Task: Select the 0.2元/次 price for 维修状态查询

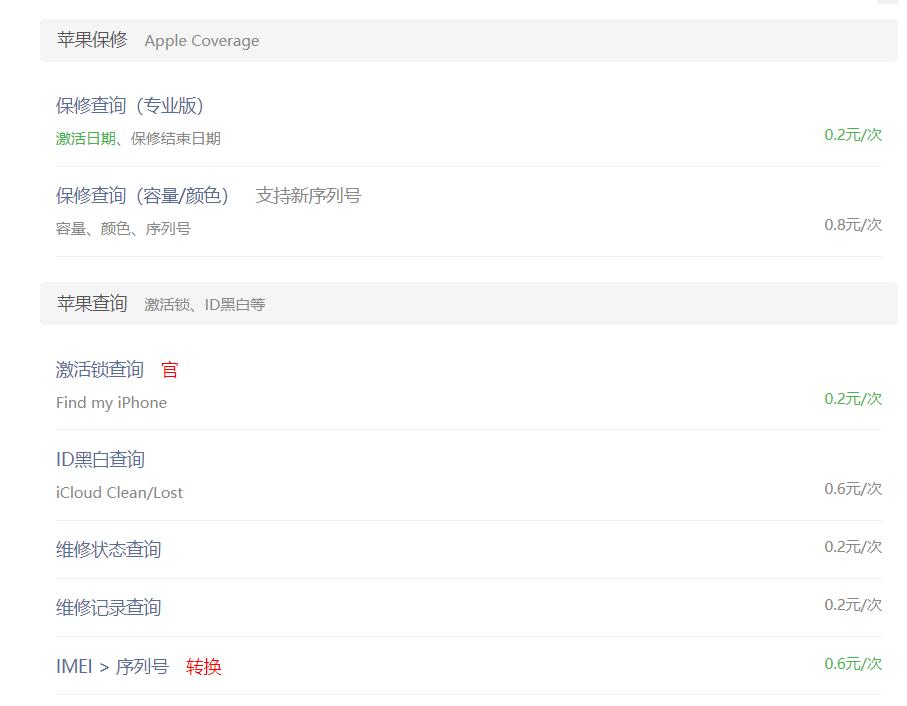Action: (x=853, y=547)
